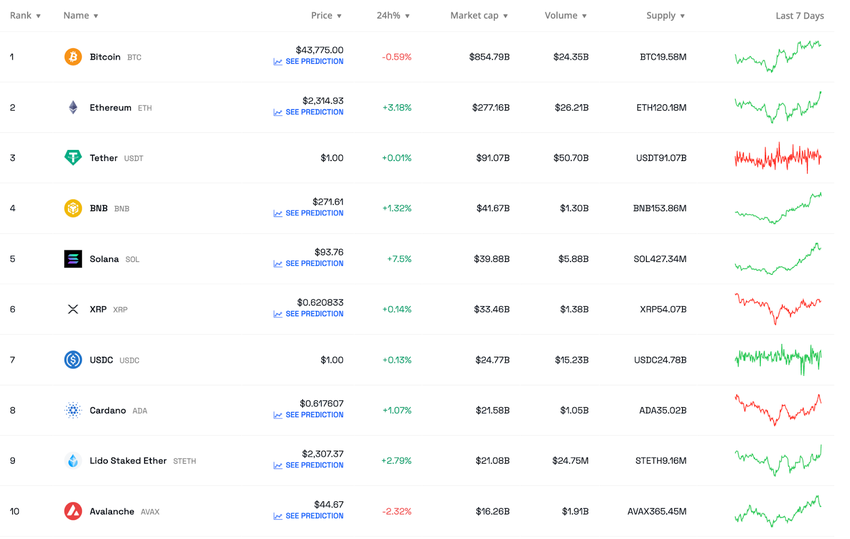Open the USDC 7-day sparkline chart
The height and width of the screenshot is (539, 850).
tap(778, 359)
